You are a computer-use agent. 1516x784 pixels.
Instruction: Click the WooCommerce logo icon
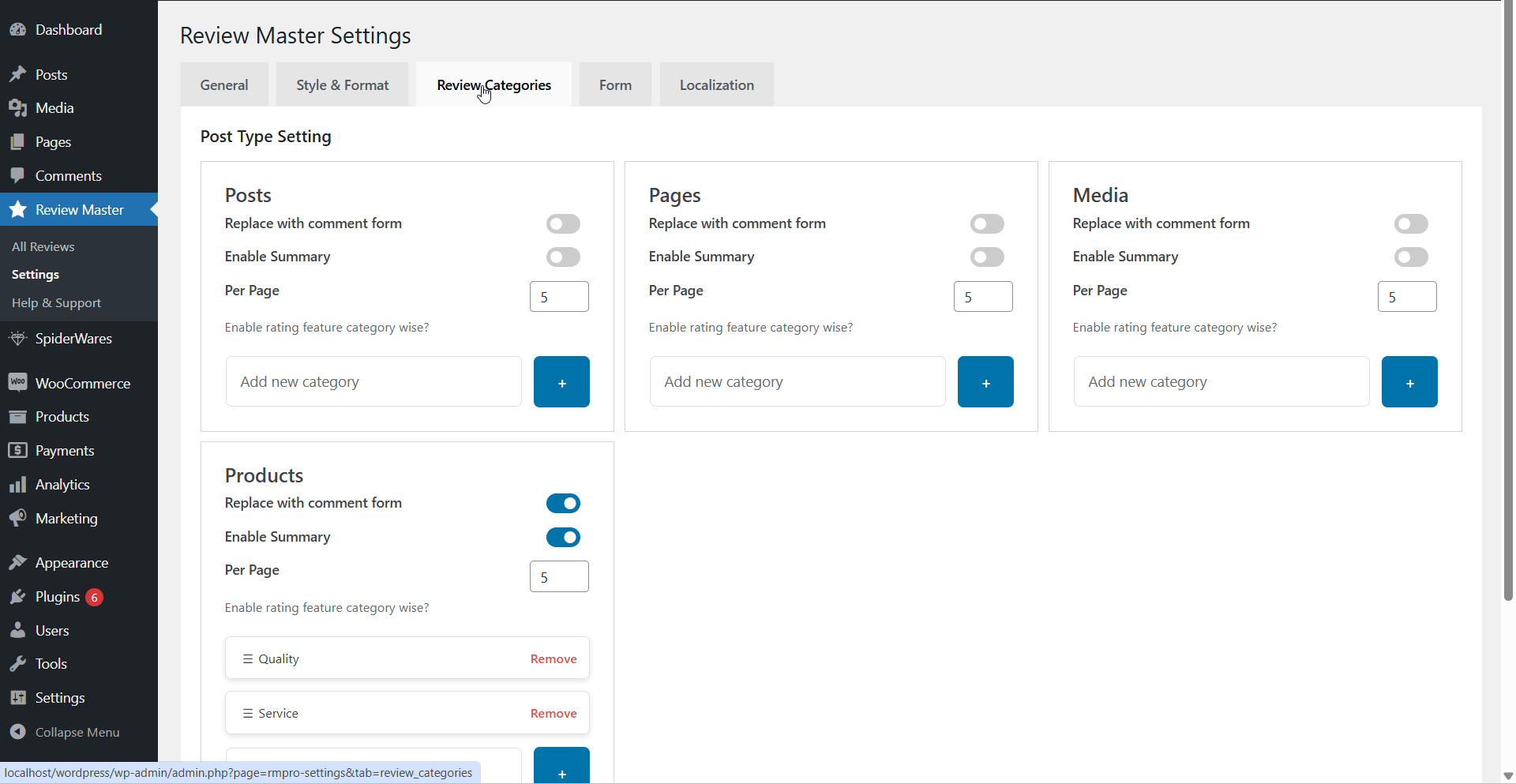pyautogui.click(x=18, y=383)
